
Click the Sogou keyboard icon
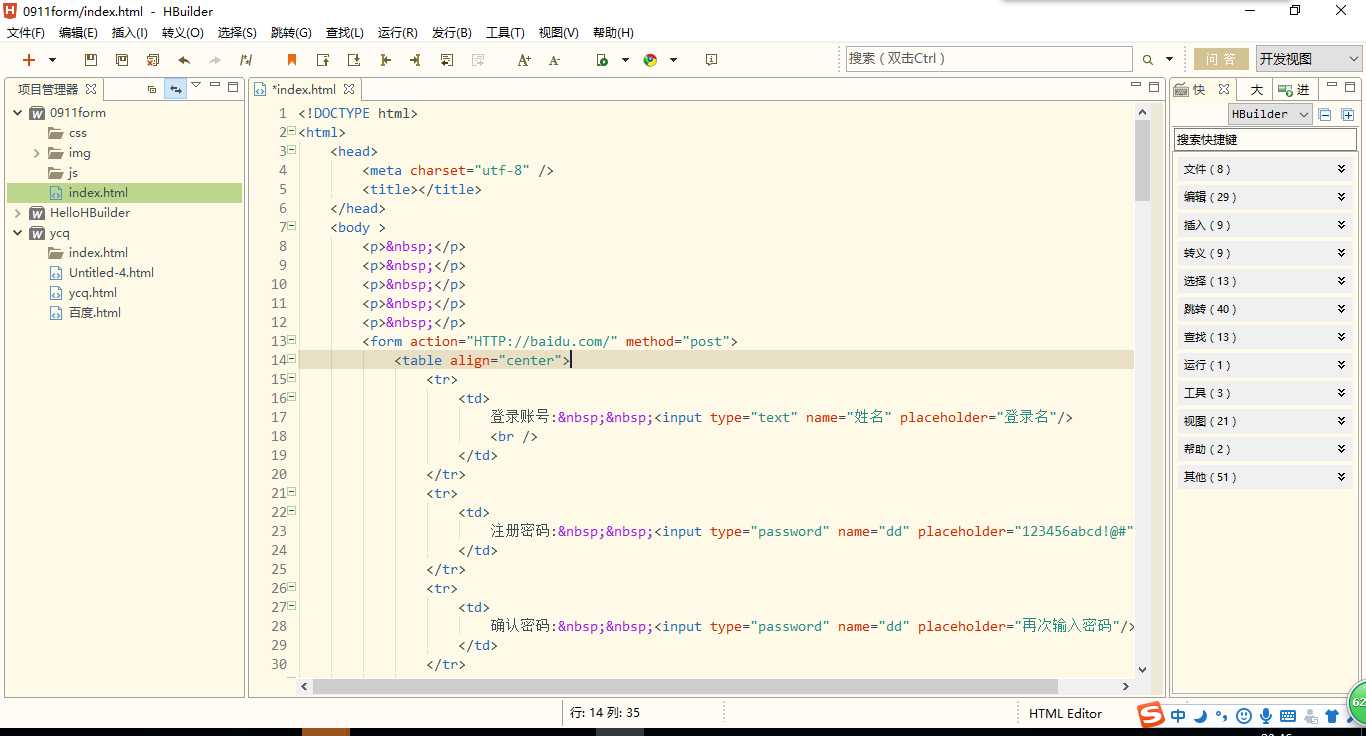pyautogui.click(x=1288, y=716)
